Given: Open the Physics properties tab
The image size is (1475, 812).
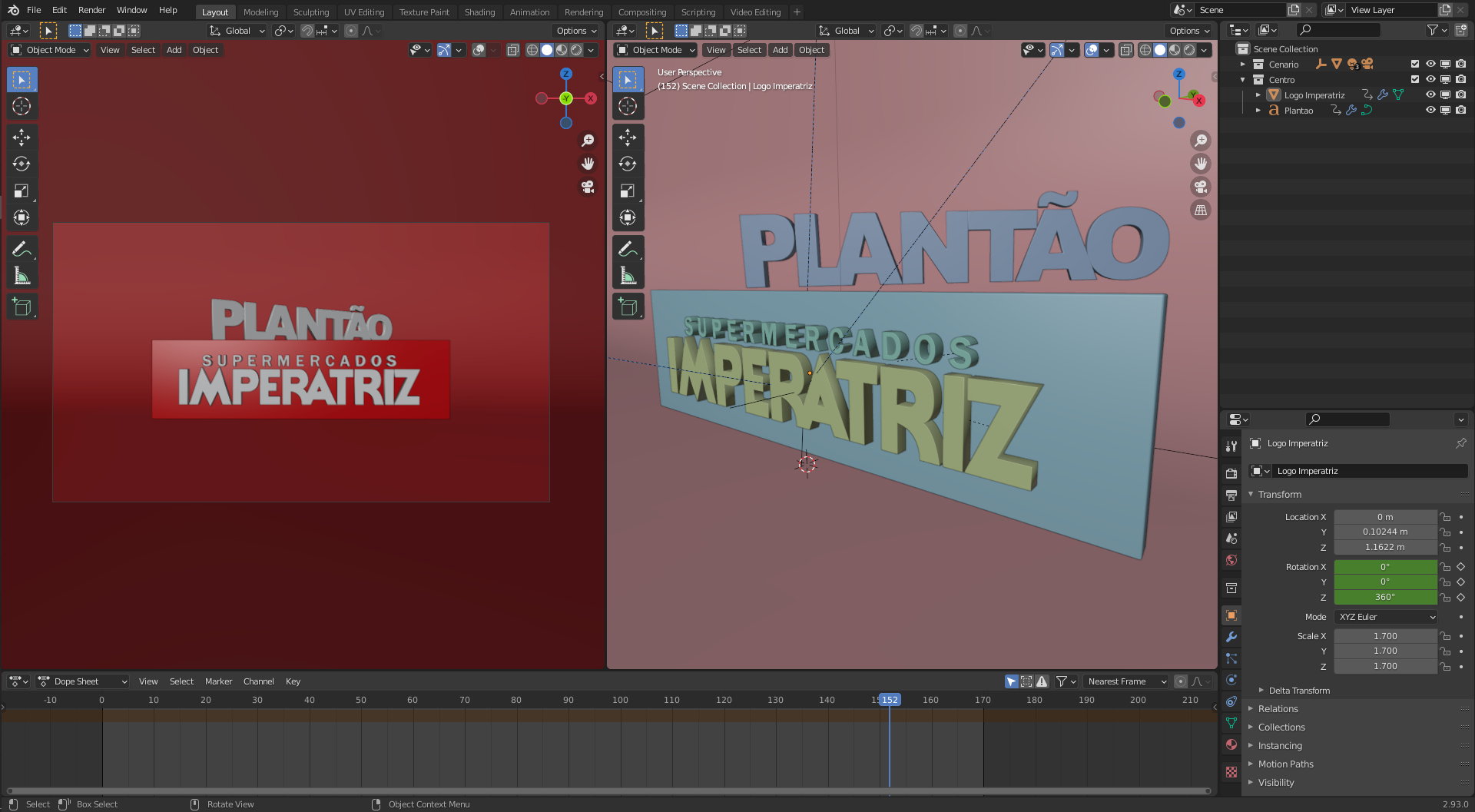Looking at the screenshot, I should click(1231, 680).
